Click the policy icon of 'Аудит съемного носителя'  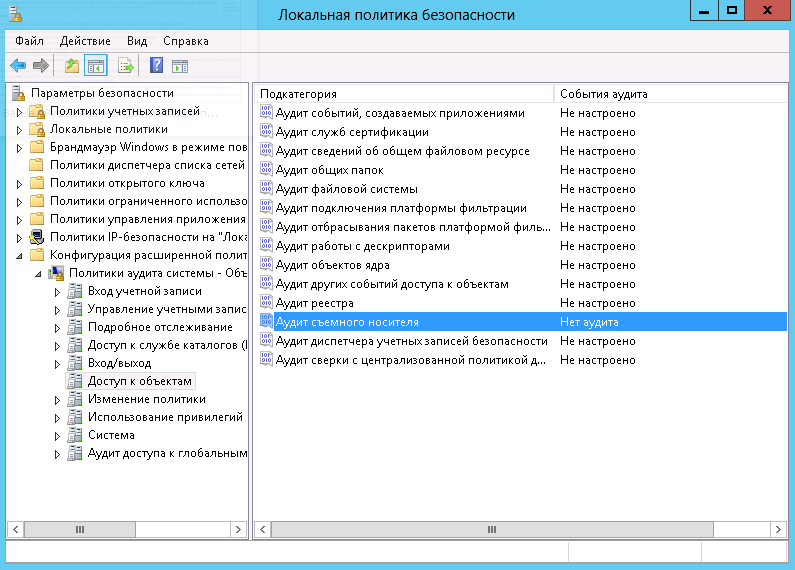click(266, 322)
